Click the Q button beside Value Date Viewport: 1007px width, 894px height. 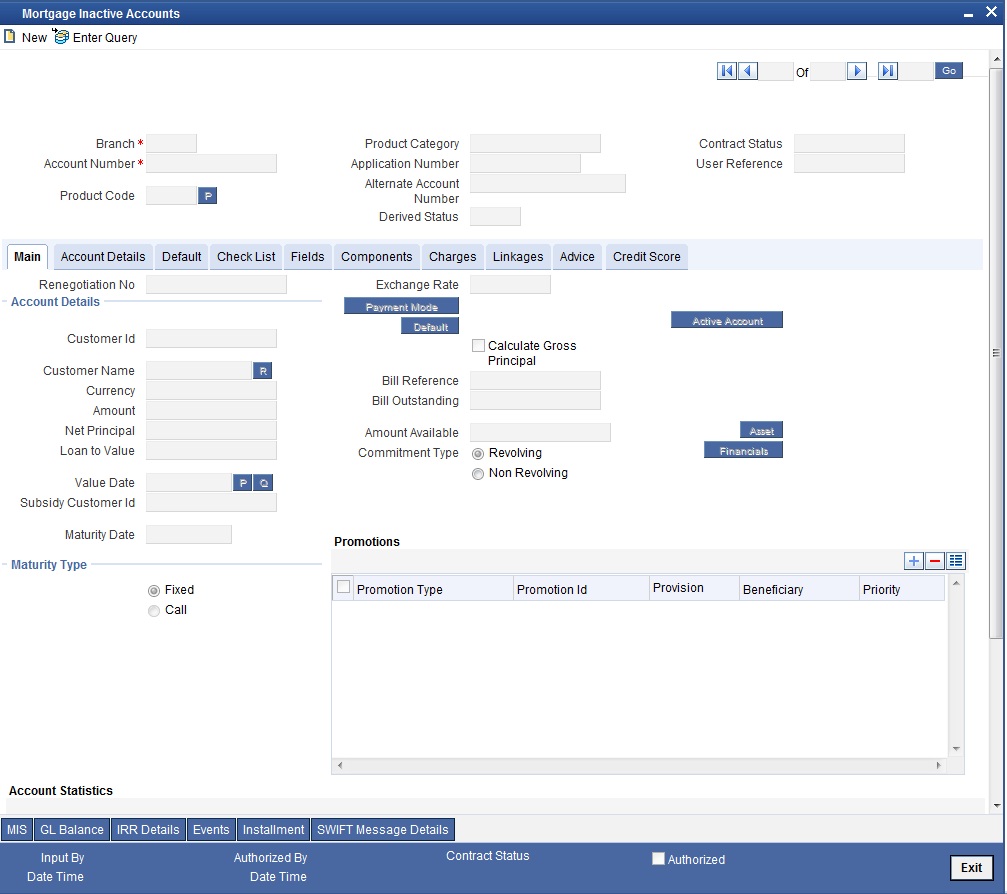click(x=263, y=483)
